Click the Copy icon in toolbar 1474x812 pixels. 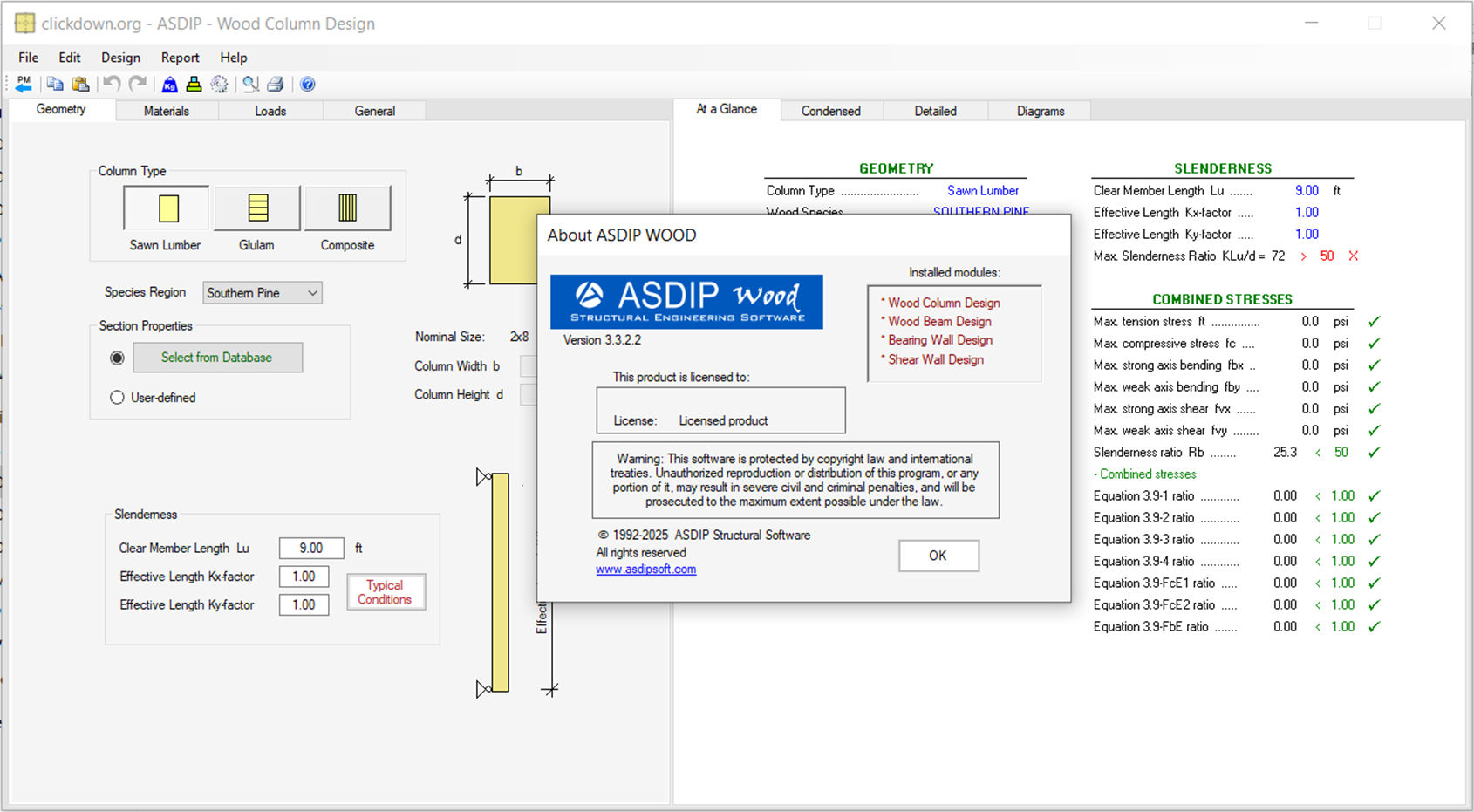[55, 84]
